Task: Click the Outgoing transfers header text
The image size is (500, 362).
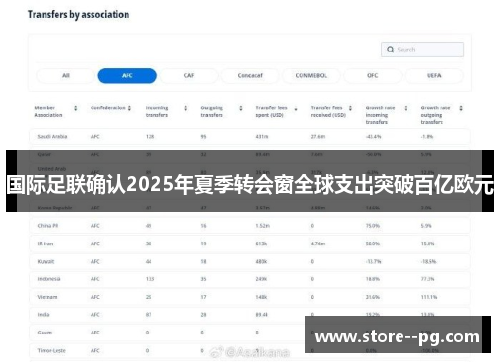Action: point(212,111)
